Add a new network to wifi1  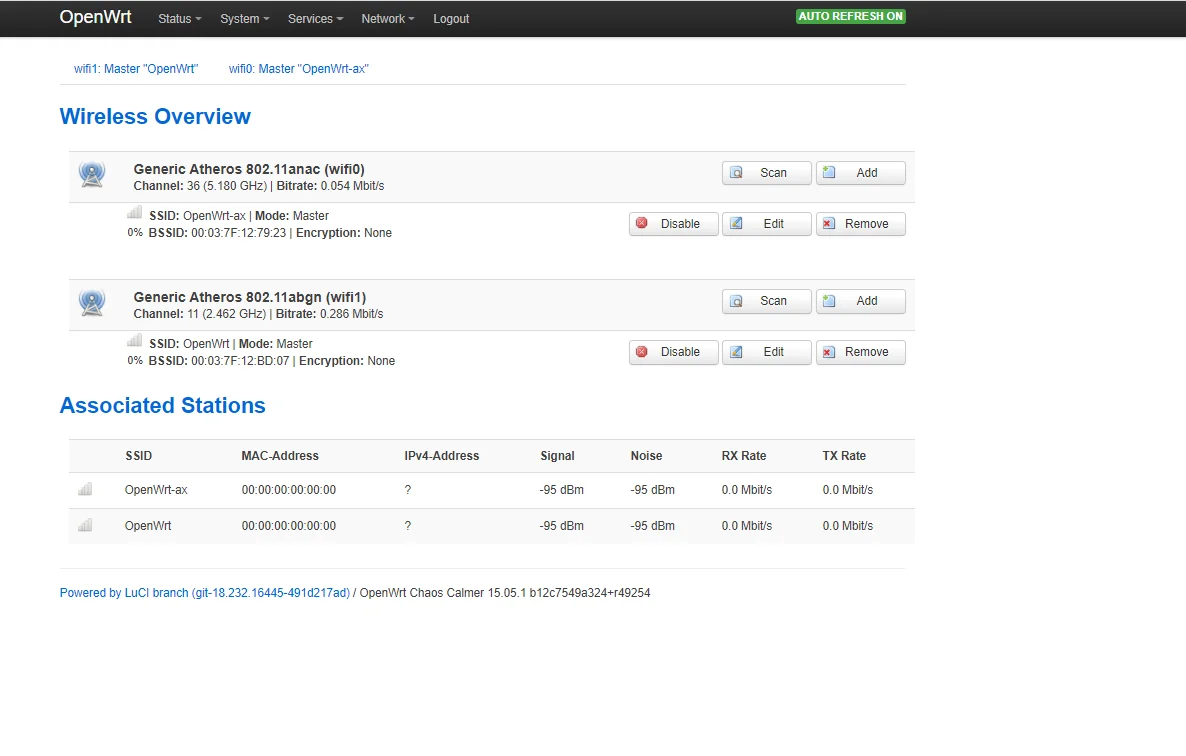pos(860,301)
